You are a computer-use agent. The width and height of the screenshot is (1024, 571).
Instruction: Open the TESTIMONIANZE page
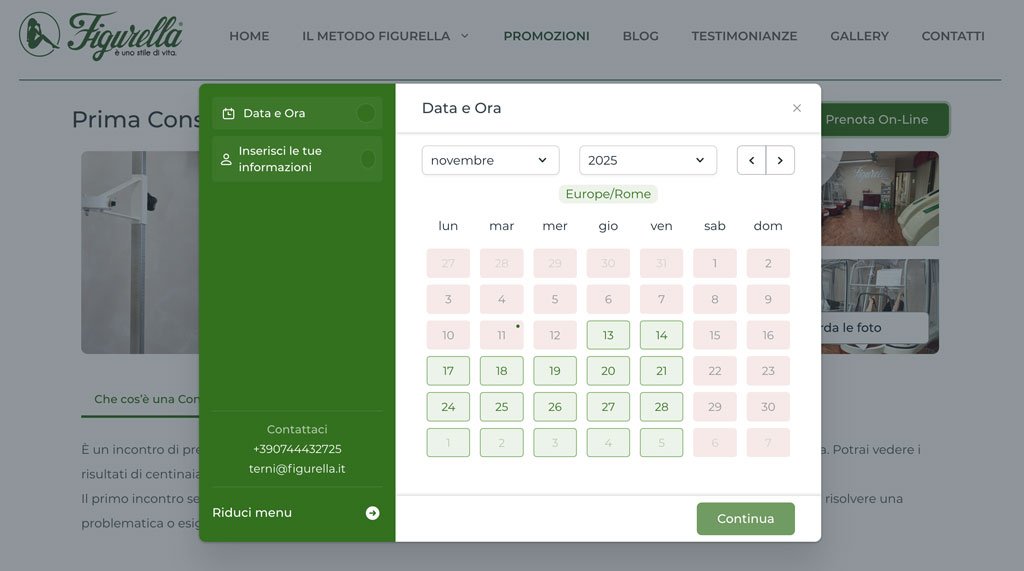(744, 36)
